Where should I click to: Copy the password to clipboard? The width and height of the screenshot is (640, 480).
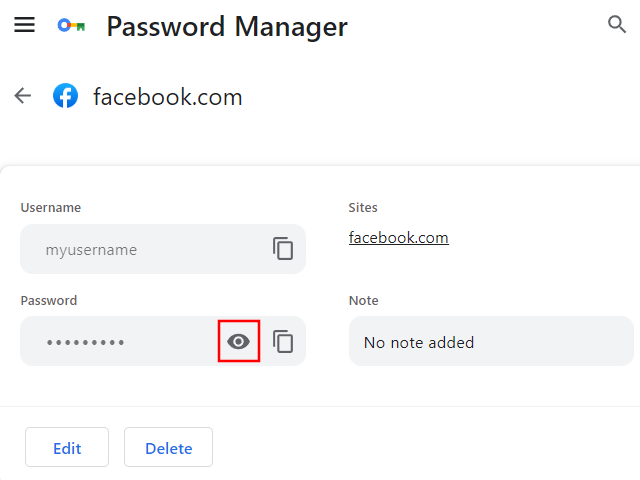pos(283,342)
